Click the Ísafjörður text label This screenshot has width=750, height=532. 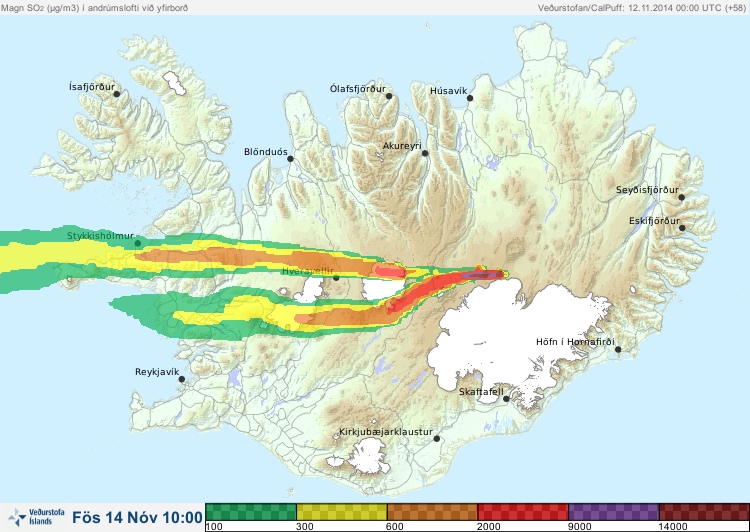(x=92, y=87)
